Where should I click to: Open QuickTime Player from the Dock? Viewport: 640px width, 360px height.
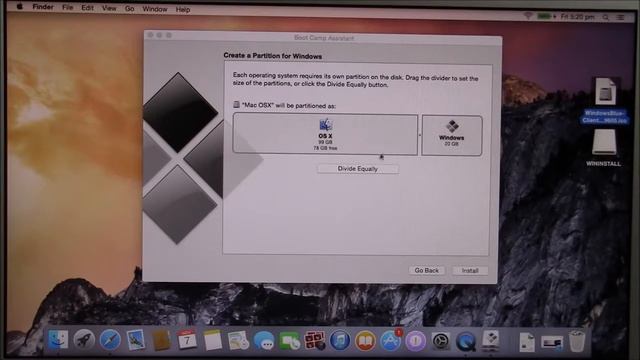tap(466, 341)
